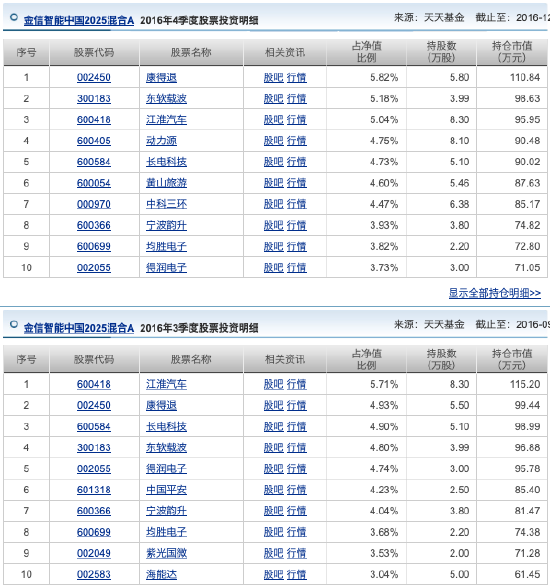The width and height of the screenshot is (550, 587).
Task: Open stock code 002450 in Q3 table
Action: click(x=94, y=405)
